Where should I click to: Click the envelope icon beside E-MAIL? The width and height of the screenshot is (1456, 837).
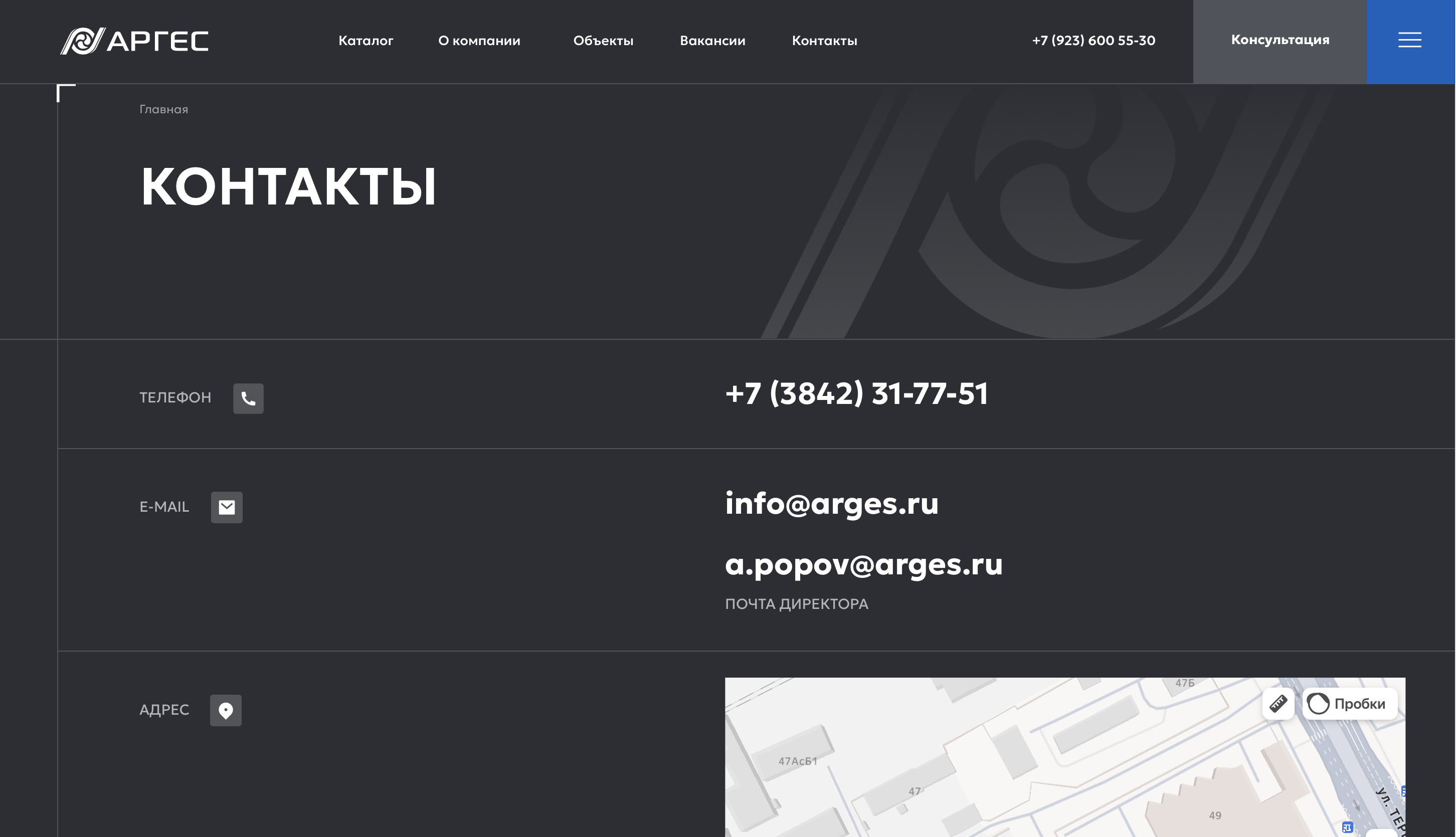tap(227, 507)
